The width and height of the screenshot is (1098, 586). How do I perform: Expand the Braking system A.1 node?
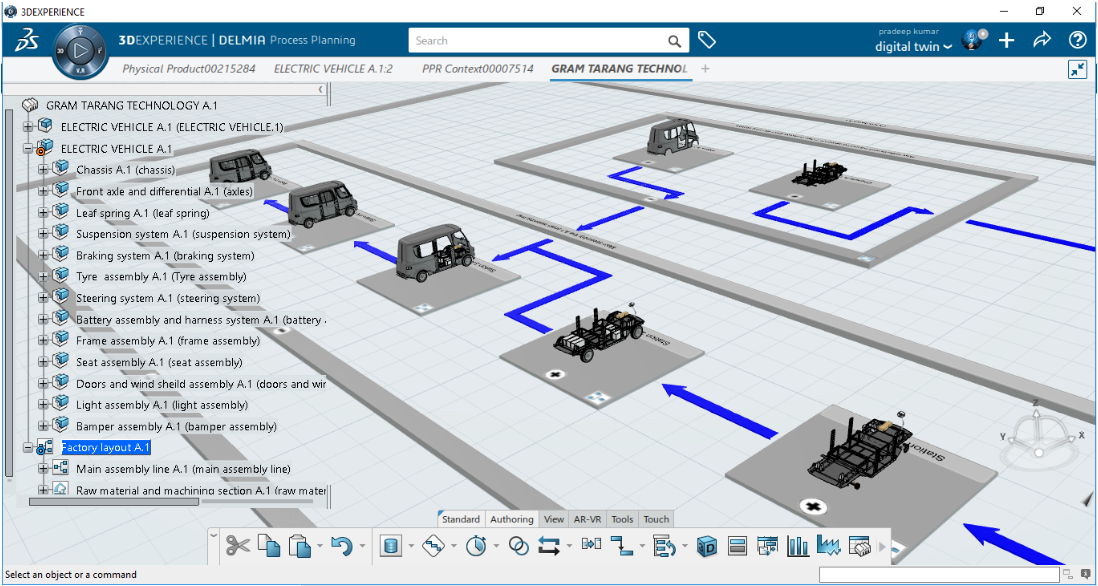click(43, 256)
